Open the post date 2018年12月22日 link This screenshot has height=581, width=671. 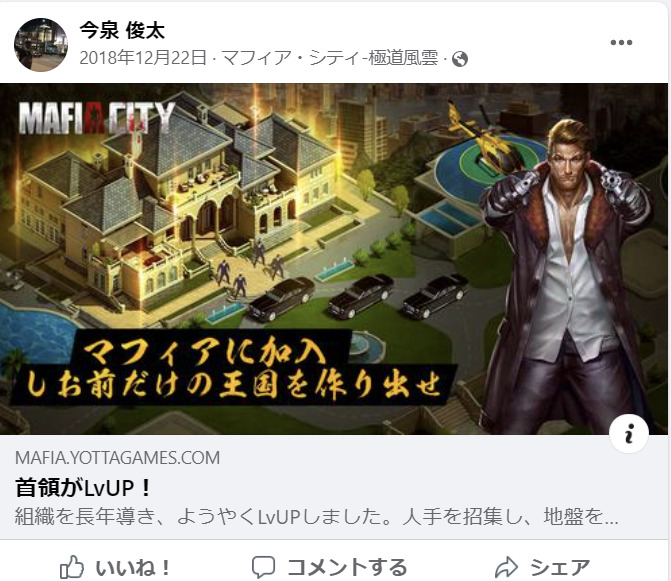(x=143, y=58)
